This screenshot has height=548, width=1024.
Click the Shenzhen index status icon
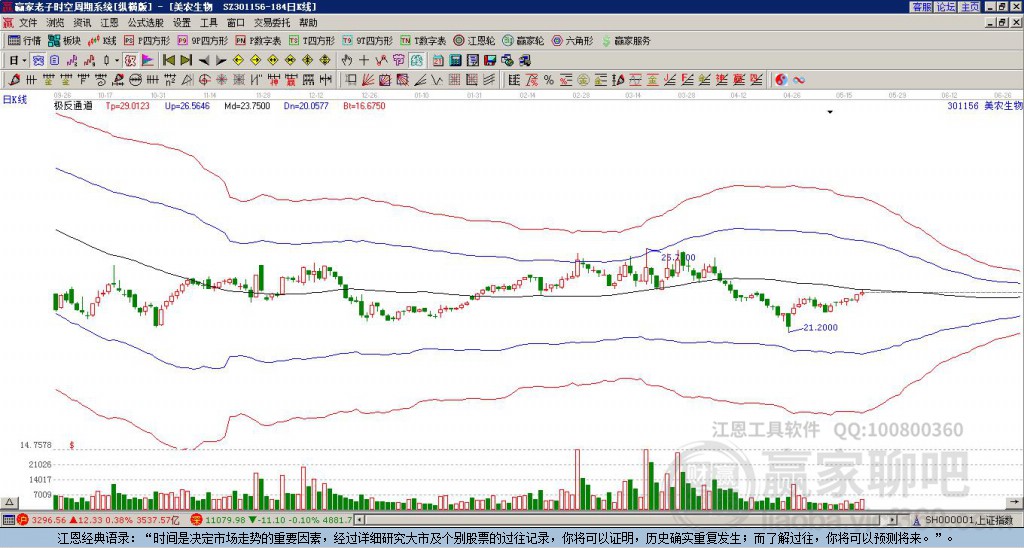click(195, 520)
